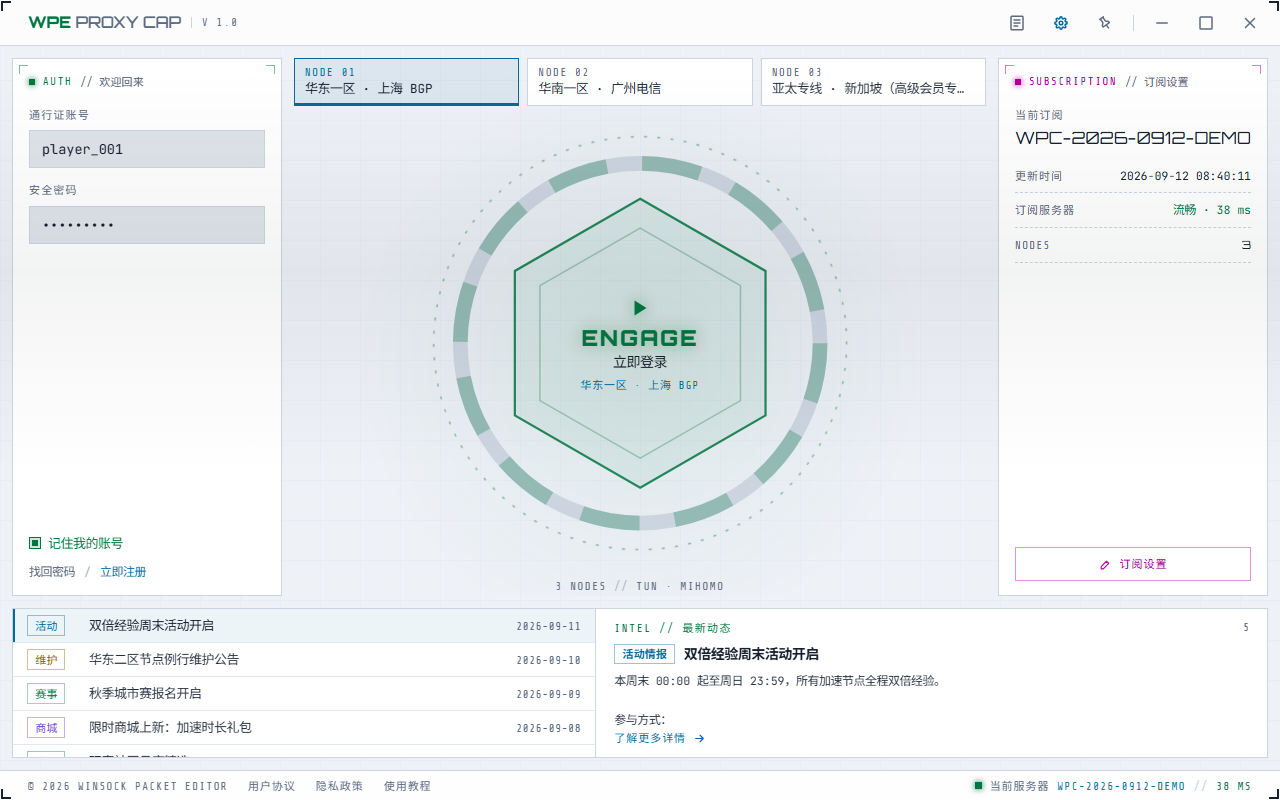Click the 订阅设置 button
The width and height of the screenshot is (1280, 800).
click(x=1133, y=564)
